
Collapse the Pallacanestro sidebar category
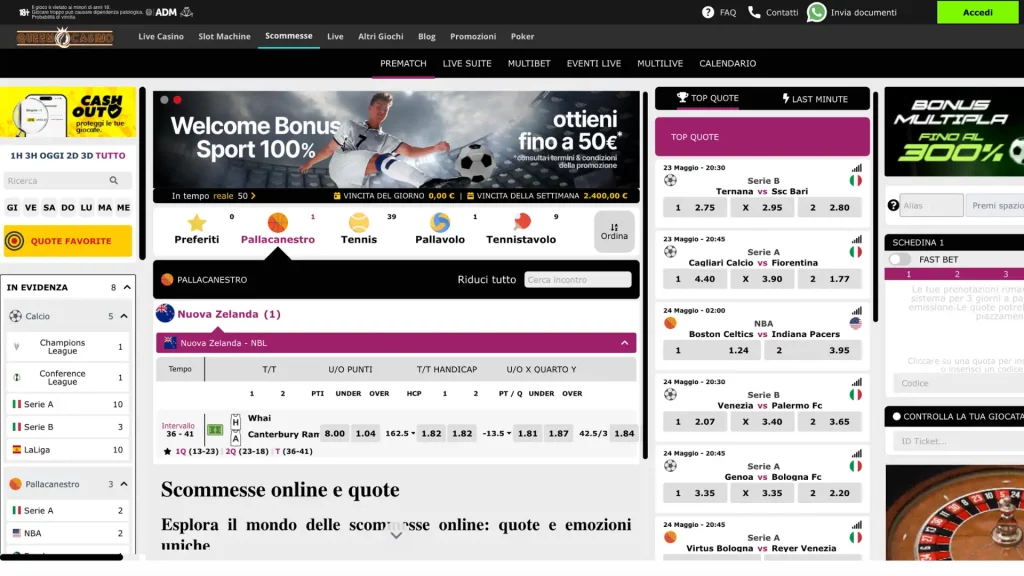[x=123, y=484]
